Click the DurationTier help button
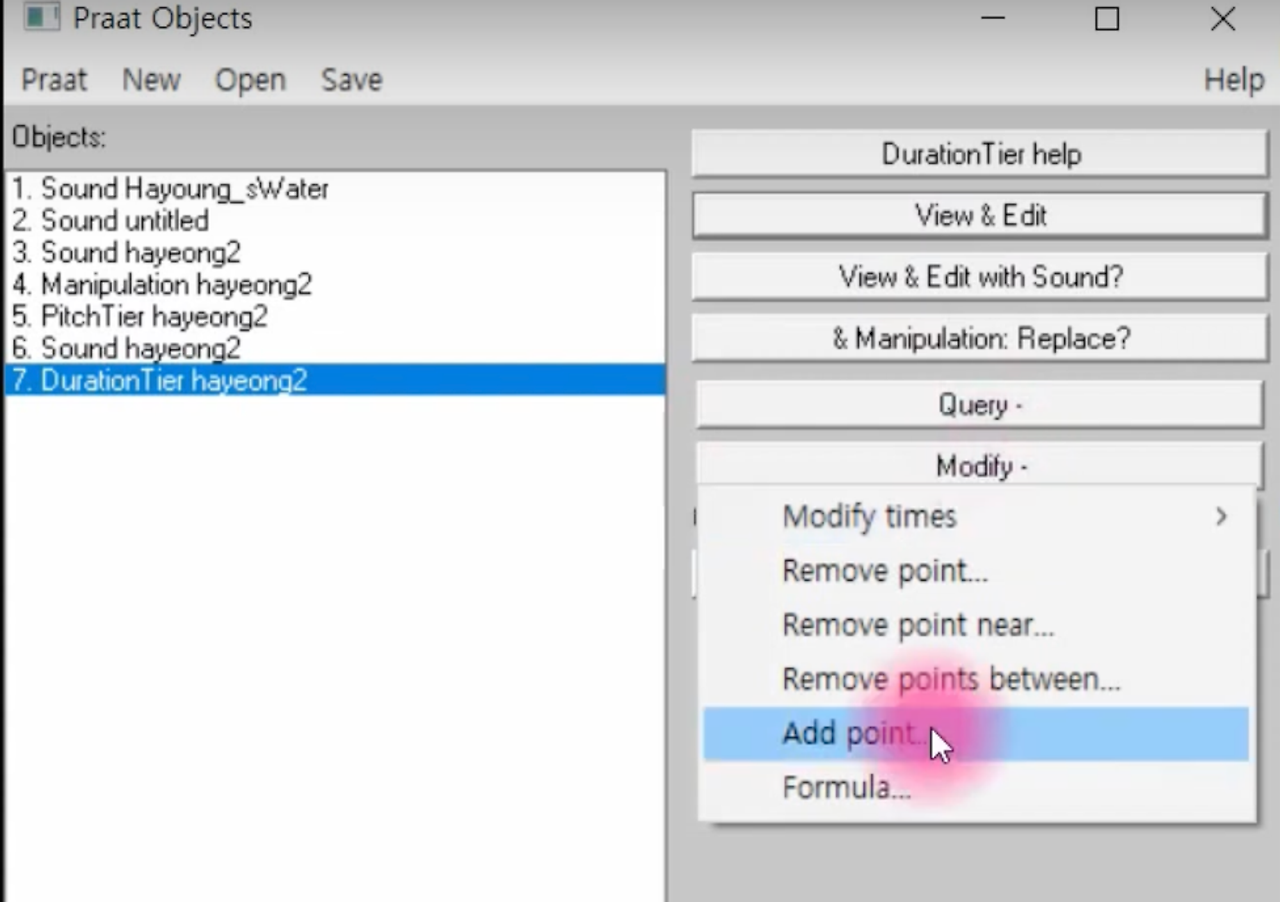The height and width of the screenshot is (902, 1280). click(980, 154)
